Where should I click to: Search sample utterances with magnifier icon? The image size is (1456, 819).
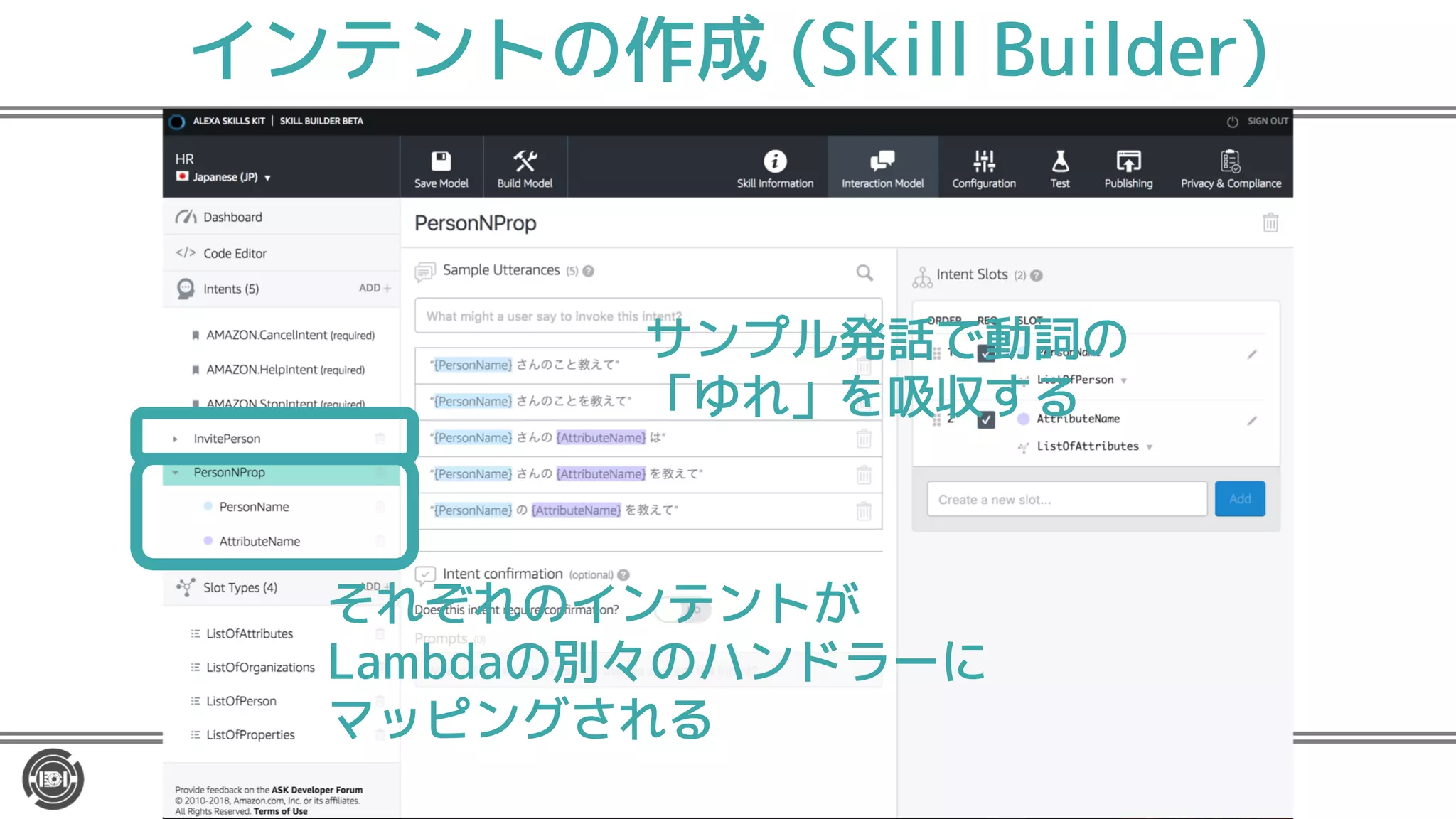point(864,273)
